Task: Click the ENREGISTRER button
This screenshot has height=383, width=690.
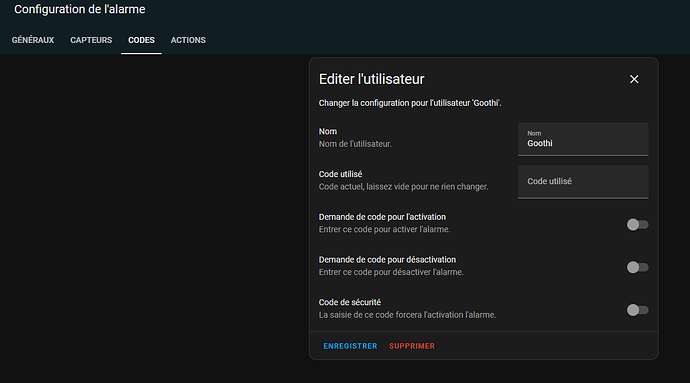Action: coord(350,346)
